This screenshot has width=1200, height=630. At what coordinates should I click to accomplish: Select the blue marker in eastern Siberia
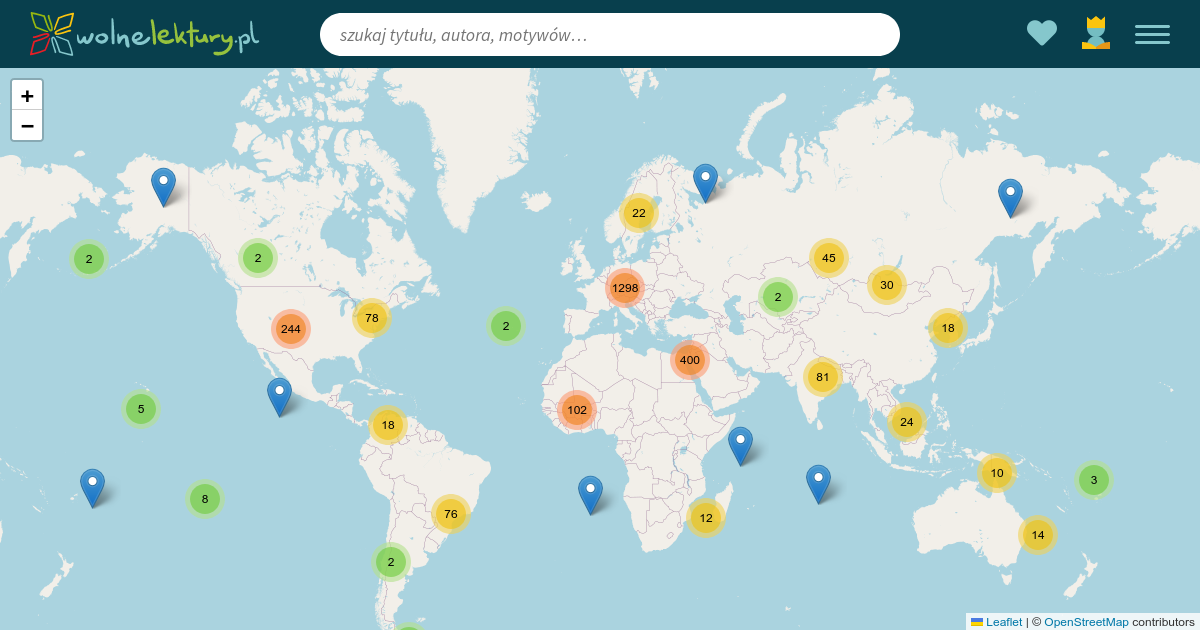coord(1010,196)
